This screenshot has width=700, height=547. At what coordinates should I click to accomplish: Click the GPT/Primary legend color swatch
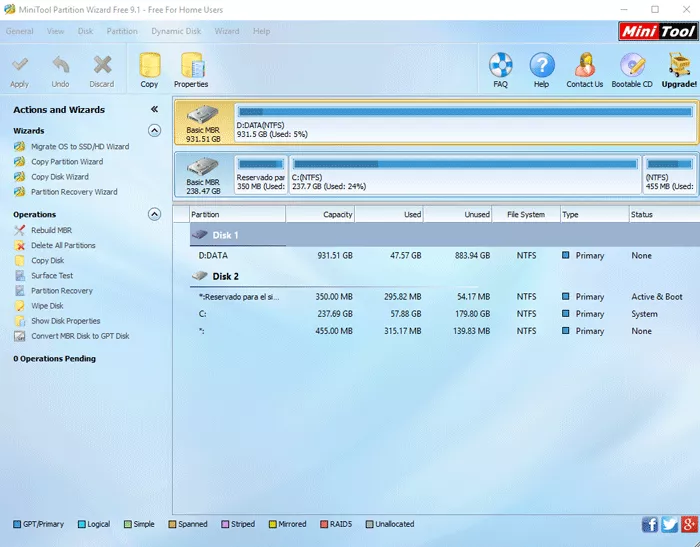tap(17, 524)
